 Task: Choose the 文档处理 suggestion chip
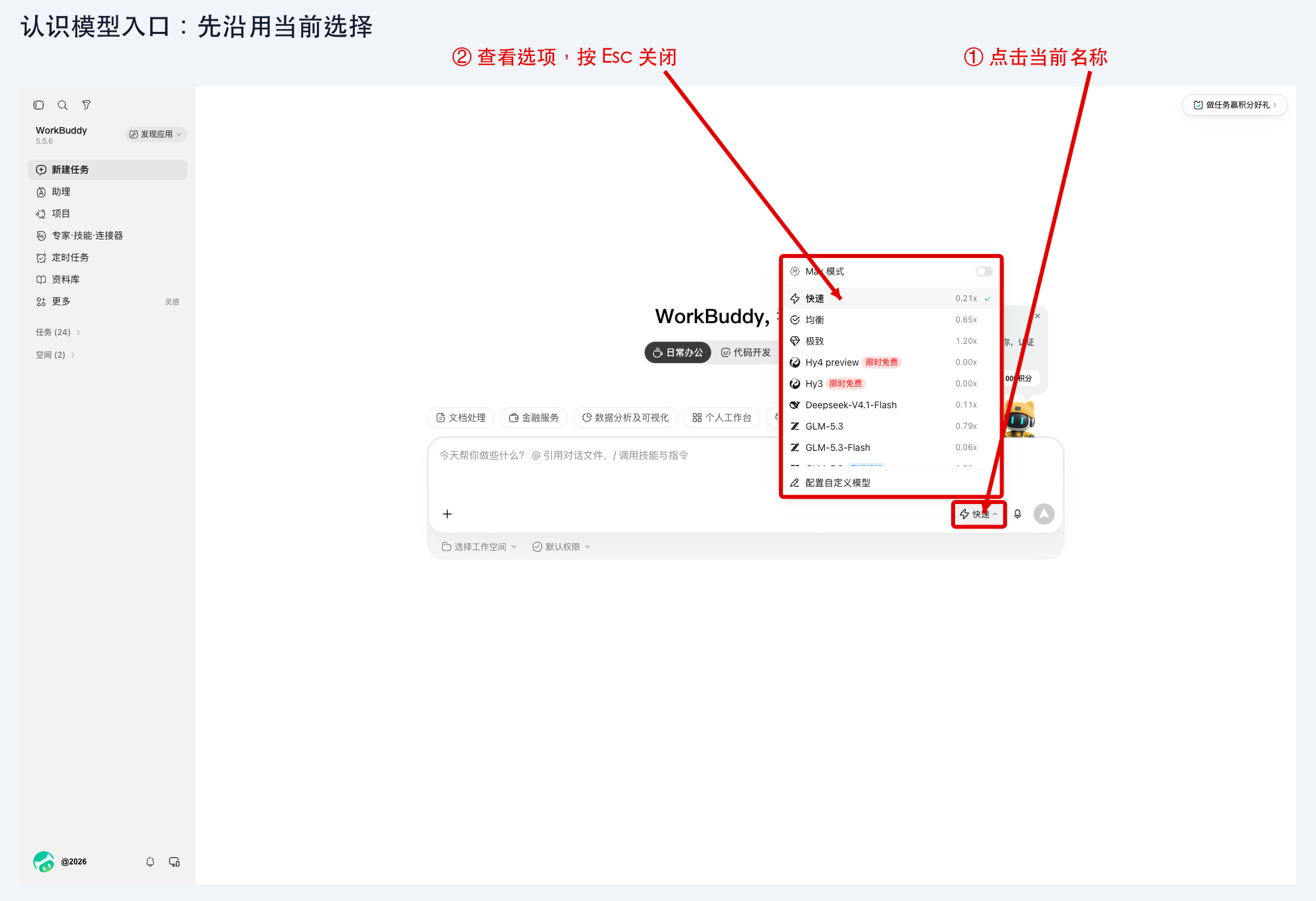tap(461, 418)
